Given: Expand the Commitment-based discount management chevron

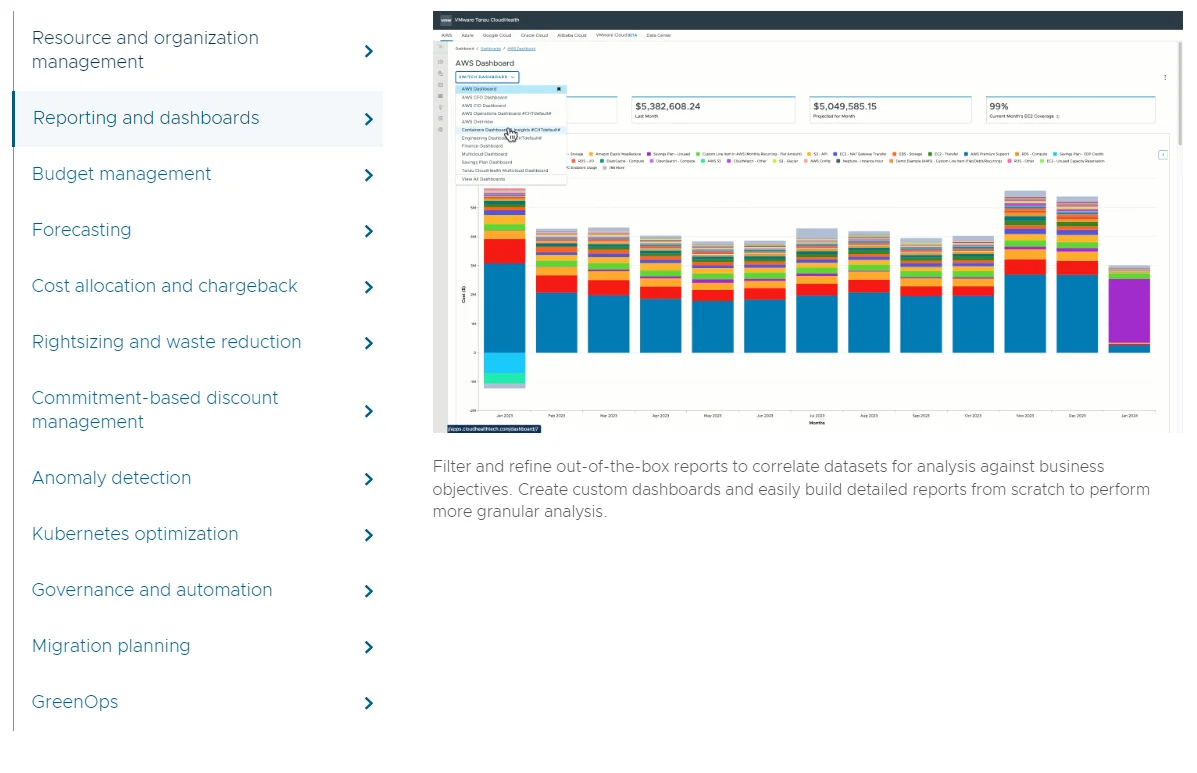Looking at the screenshot, I should pyautogui.click(x=369, y=411).
